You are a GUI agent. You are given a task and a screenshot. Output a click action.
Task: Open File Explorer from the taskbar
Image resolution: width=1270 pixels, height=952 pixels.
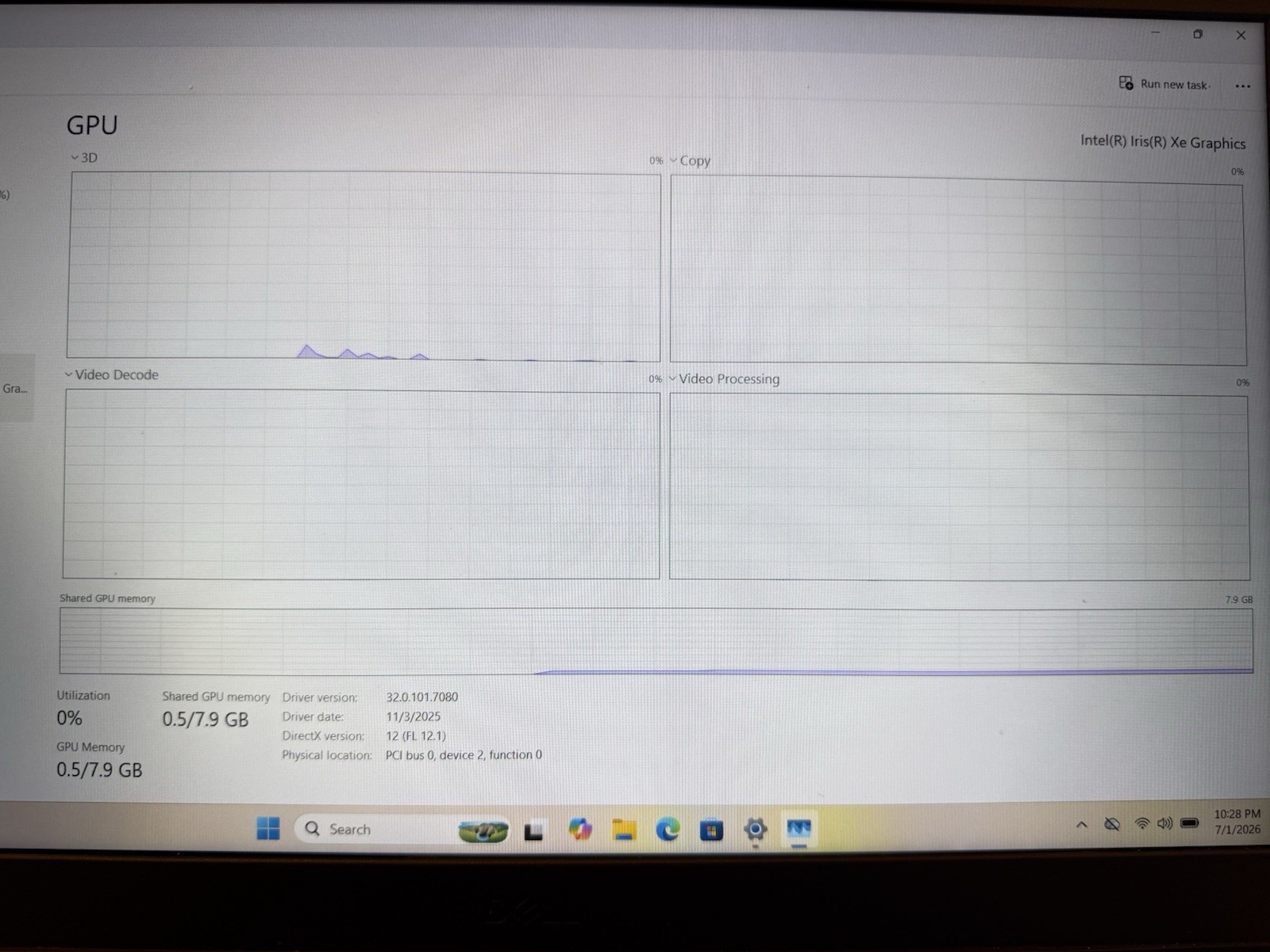tap(624, 829)
